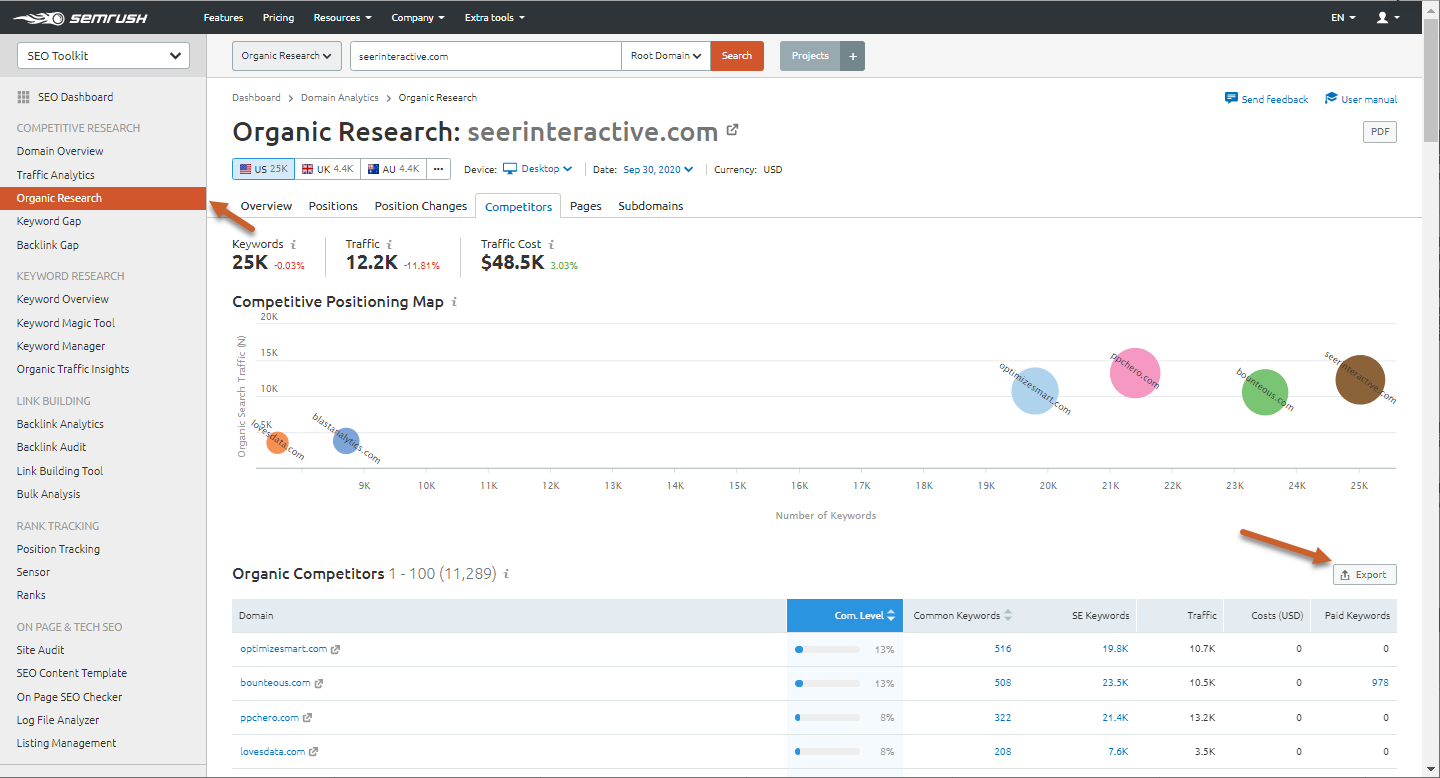Open the Root Domain dropdown
Screen dimensions: 1440x778
coord(665,56)
